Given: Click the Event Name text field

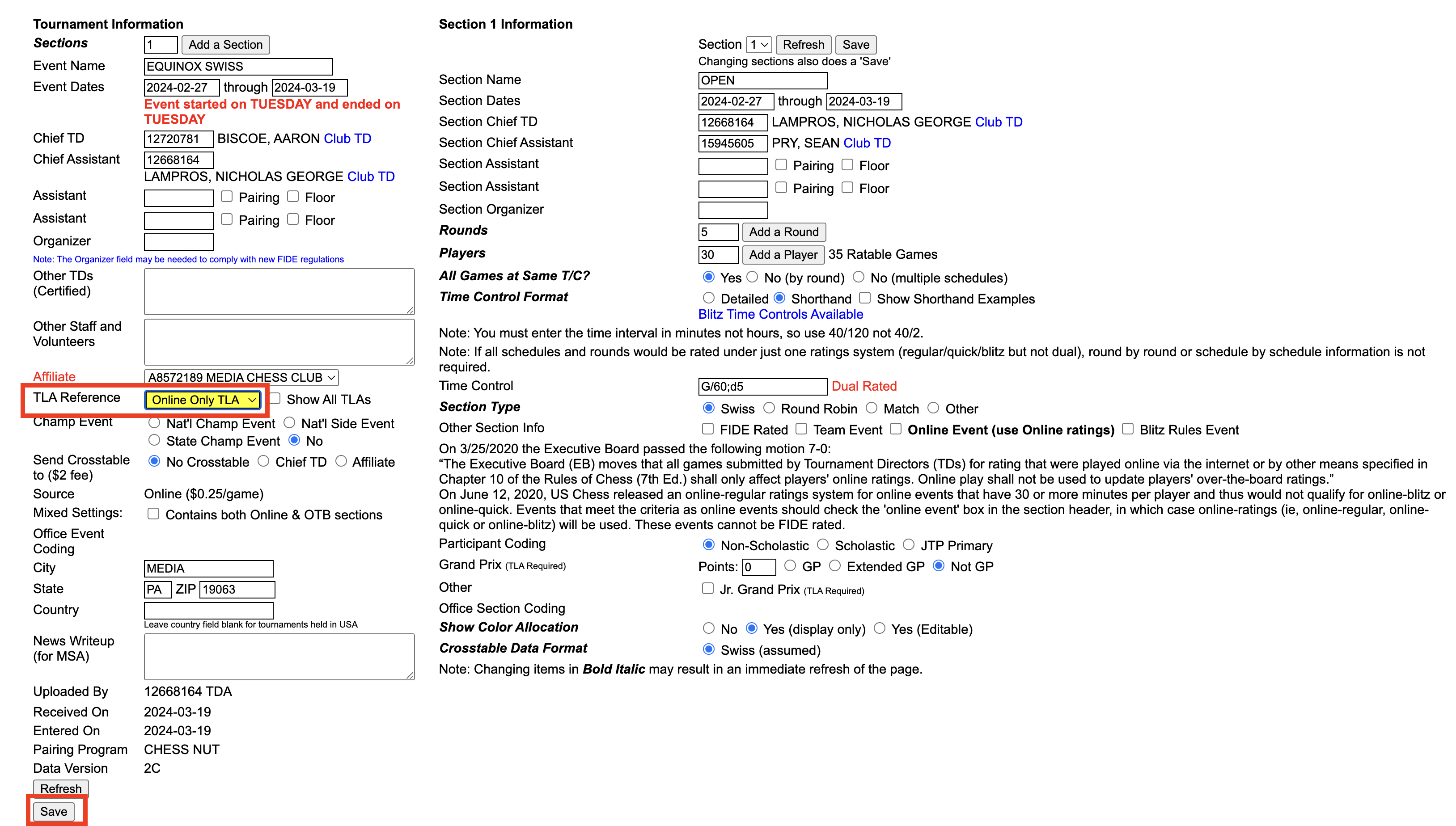Looking at the screenshot, I should 238,66.
